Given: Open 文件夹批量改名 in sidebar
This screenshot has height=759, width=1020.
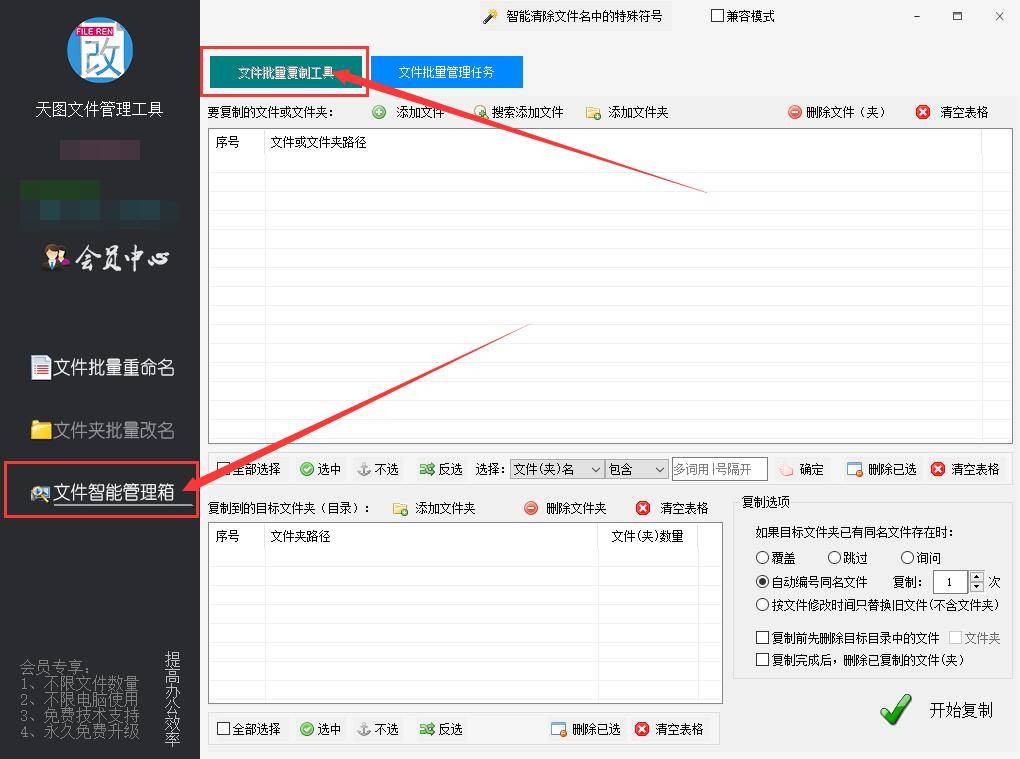Looking at the screenshot, I should (103, 430).
